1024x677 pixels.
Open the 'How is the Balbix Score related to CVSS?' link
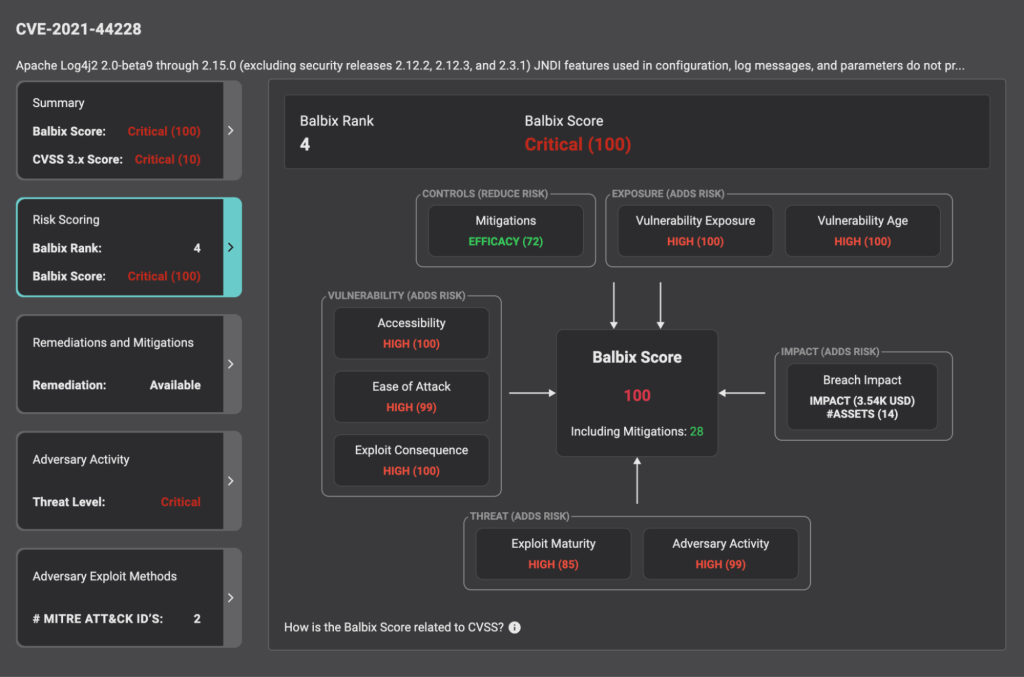coord(394,627)
